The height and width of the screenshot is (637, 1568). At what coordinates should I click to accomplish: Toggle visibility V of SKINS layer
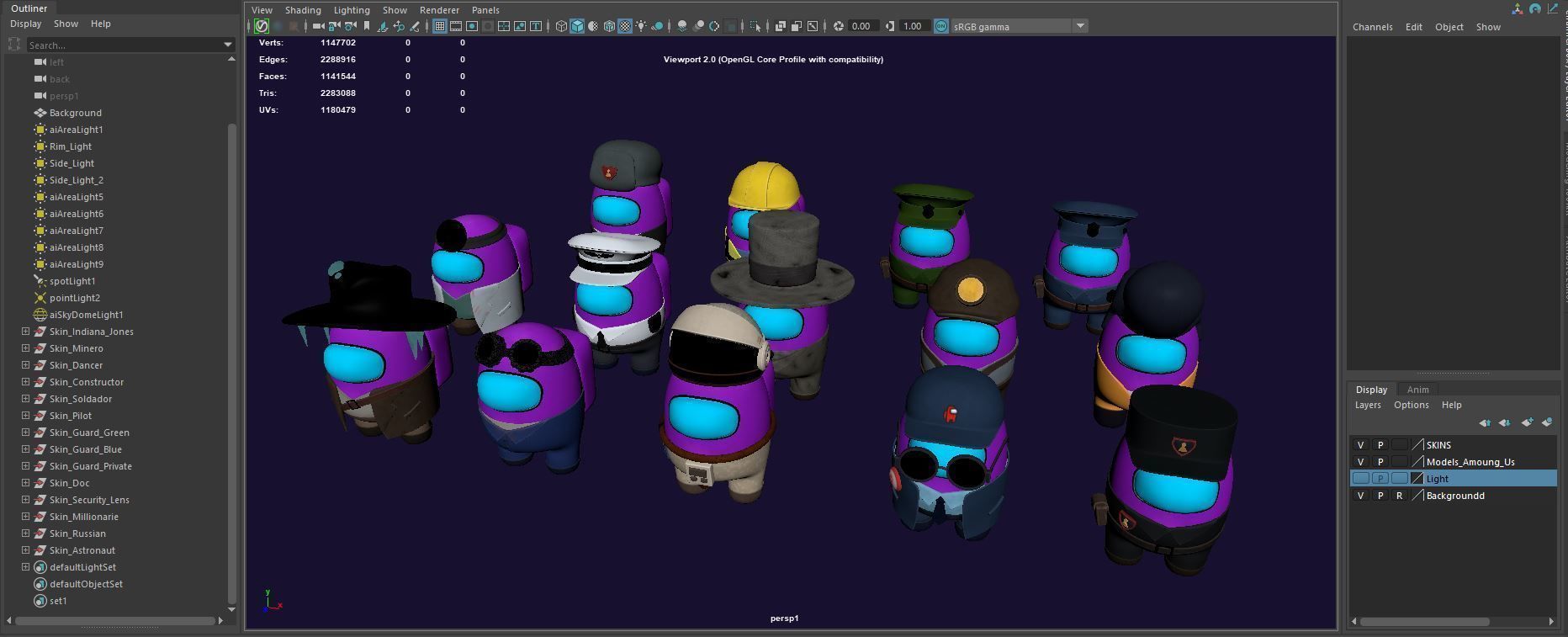click(x=1360, y=445)
